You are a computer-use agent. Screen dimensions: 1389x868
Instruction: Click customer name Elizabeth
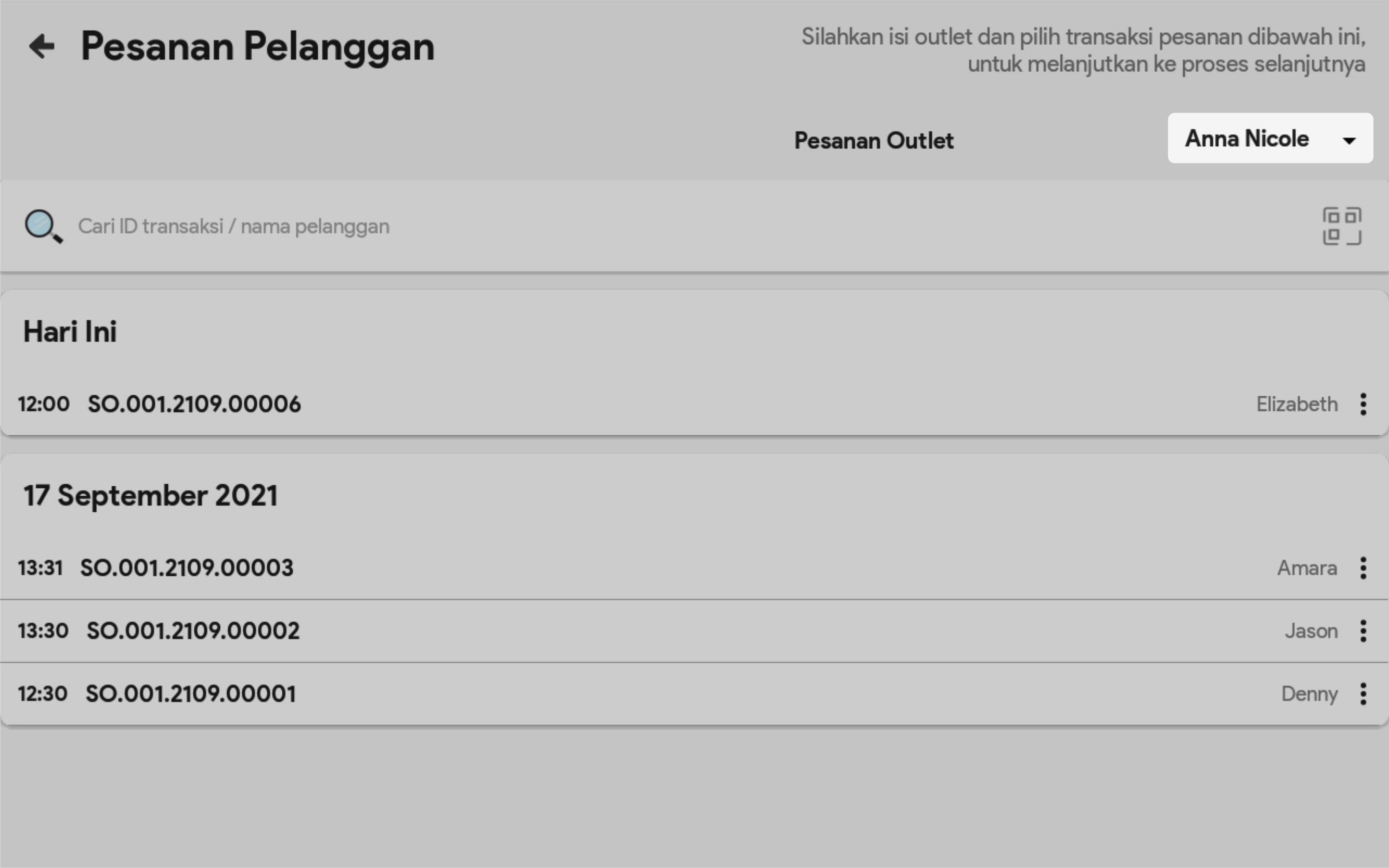1296,404
